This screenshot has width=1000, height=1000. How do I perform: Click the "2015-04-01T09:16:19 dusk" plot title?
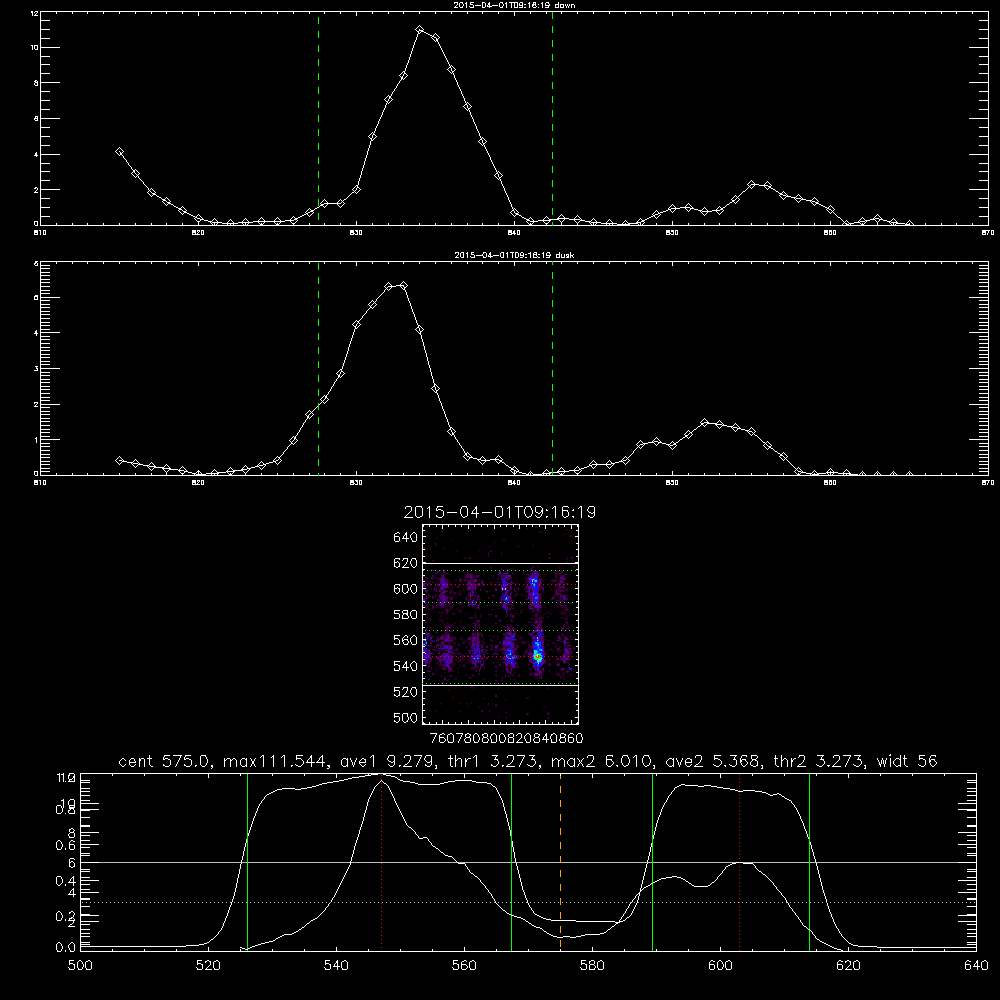coord(514,255)
